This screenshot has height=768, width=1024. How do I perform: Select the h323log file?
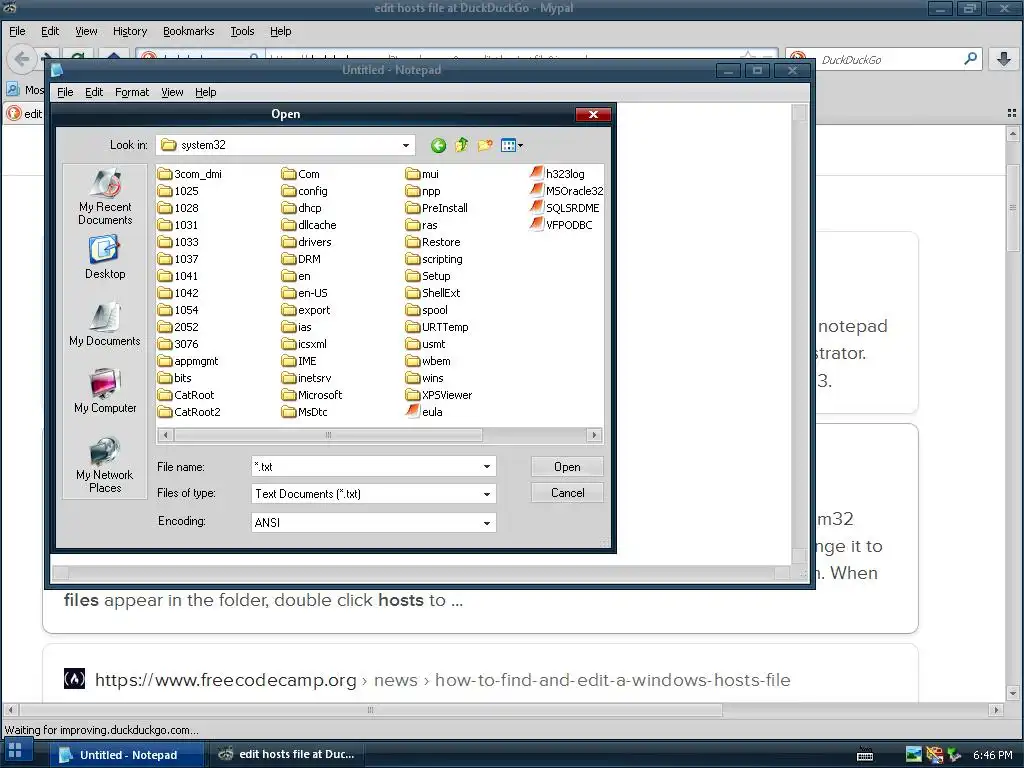tap(557, 174)
